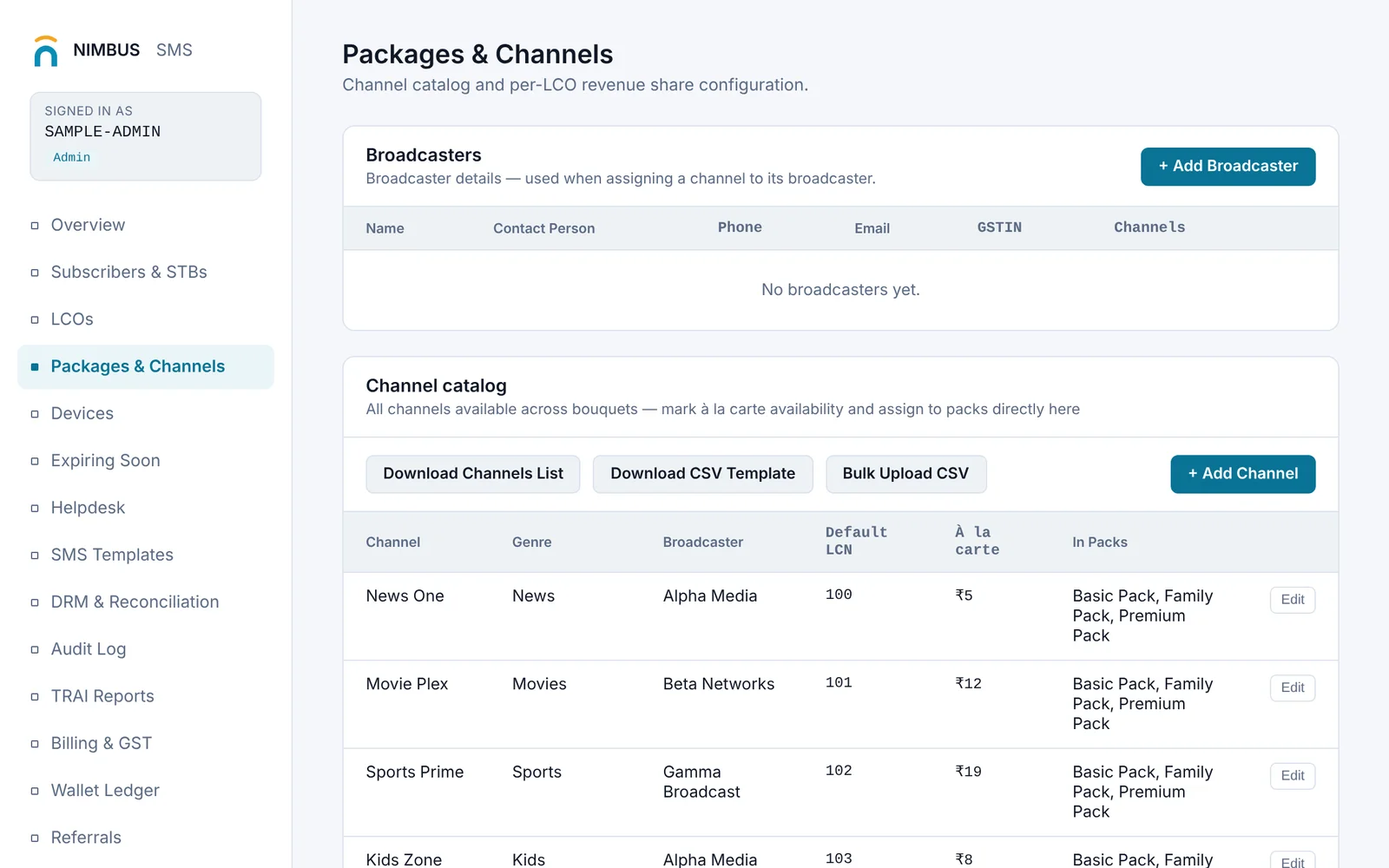Open TRAI Reports

(145, 696)
